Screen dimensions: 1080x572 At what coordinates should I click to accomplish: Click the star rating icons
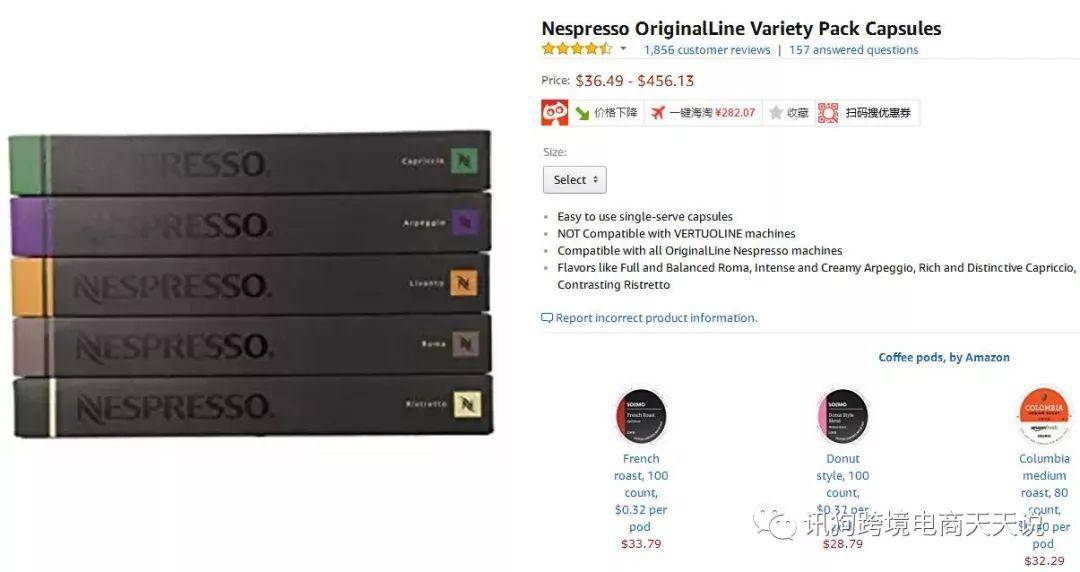point(577,49)
